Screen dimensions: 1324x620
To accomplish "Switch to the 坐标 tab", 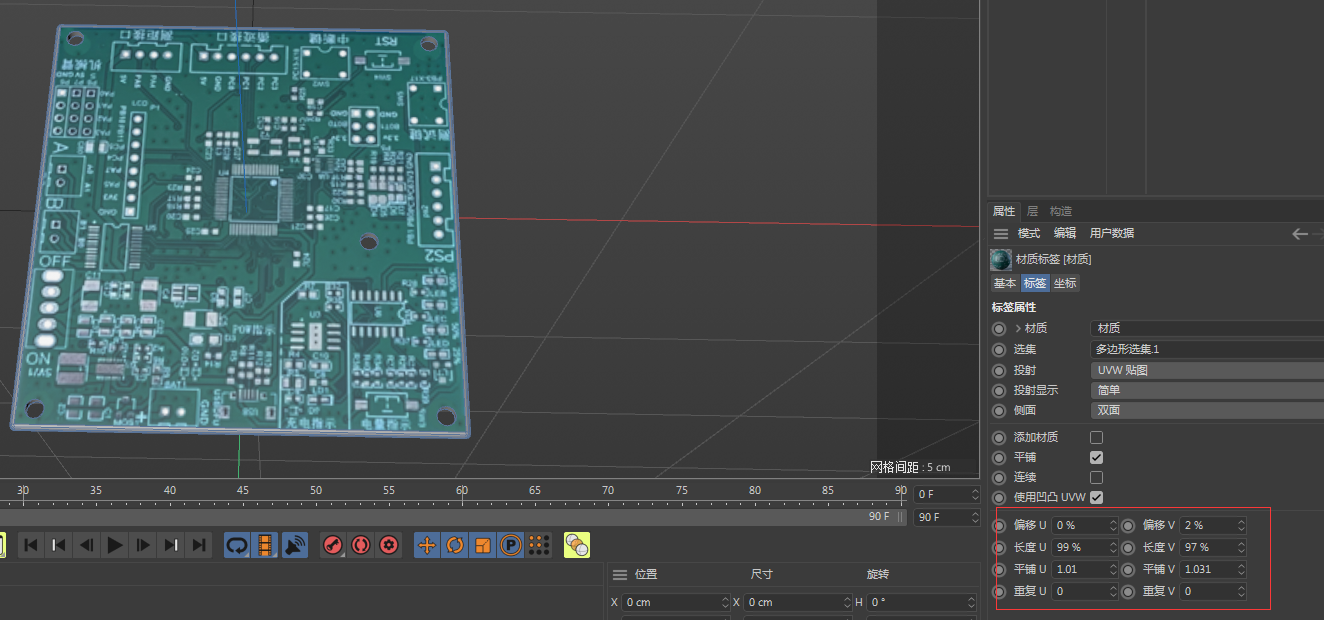I will click(x=1064, y=283).
